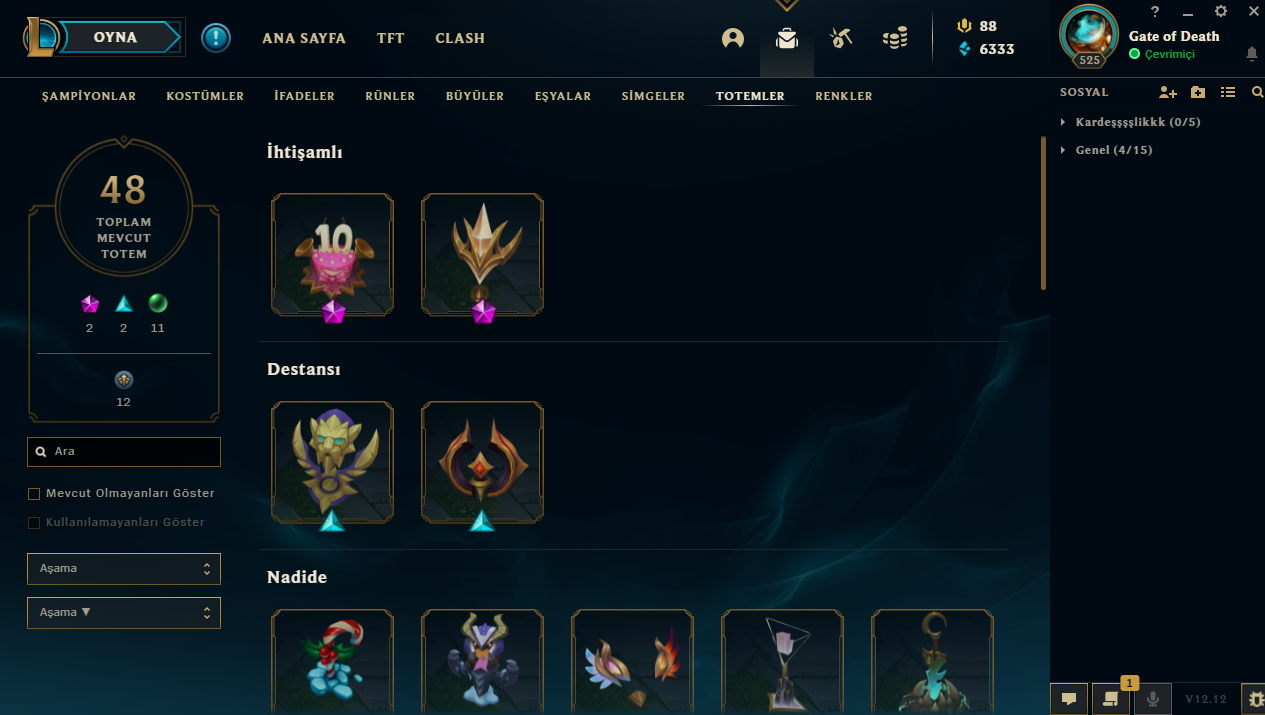Click the bug report icon
This screenshot has width=1265, height=715.
click(1253, 698)
